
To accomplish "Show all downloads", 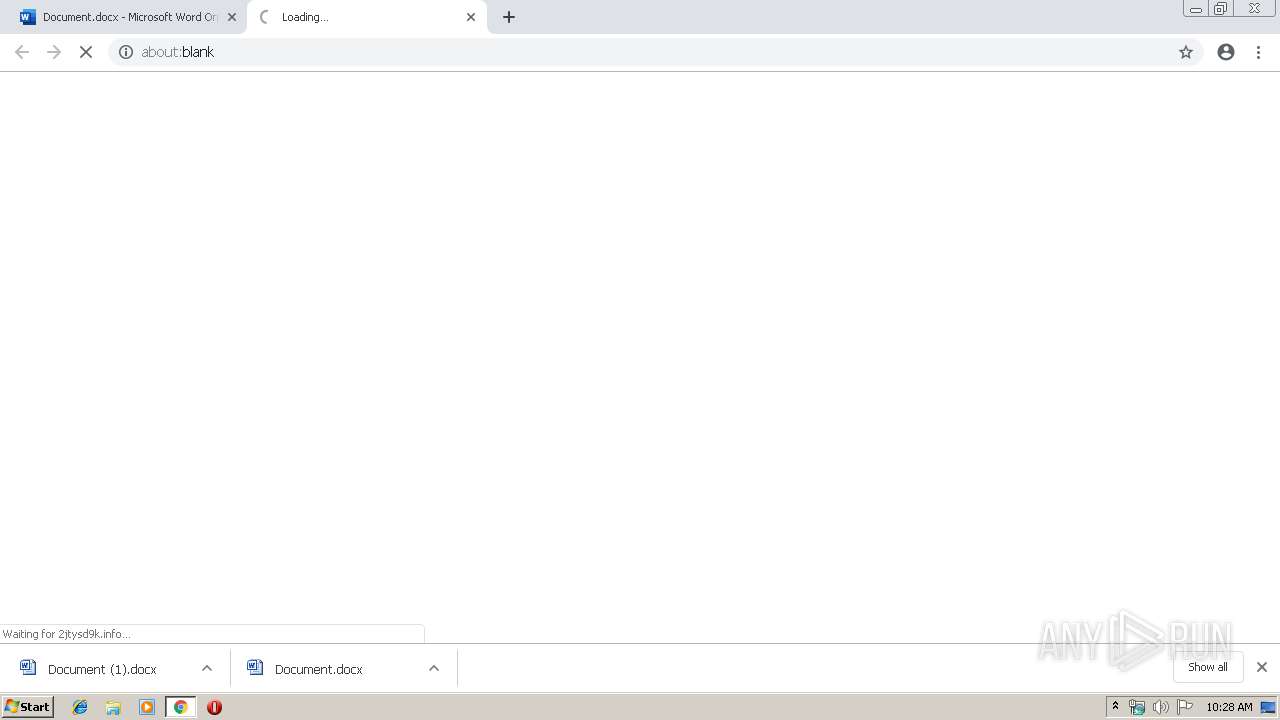I will click(1208, 667).
